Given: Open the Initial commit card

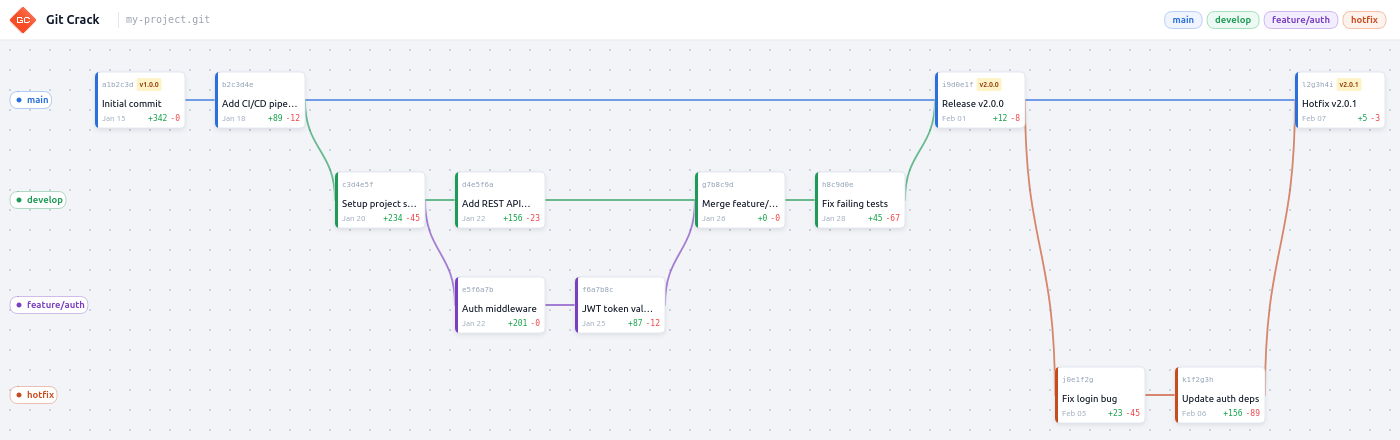Looking at the screenshot, I should (140, 100).
